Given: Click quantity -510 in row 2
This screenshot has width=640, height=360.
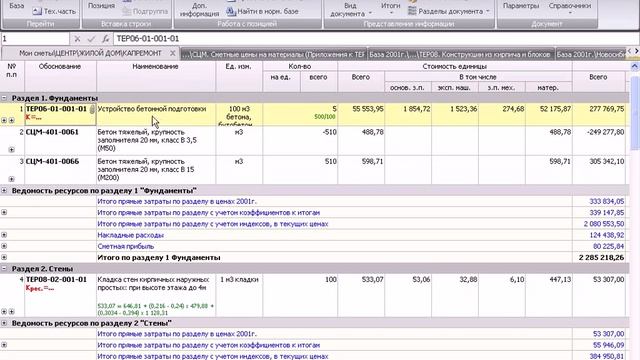Looking at the screenshot, I should 328,132.
